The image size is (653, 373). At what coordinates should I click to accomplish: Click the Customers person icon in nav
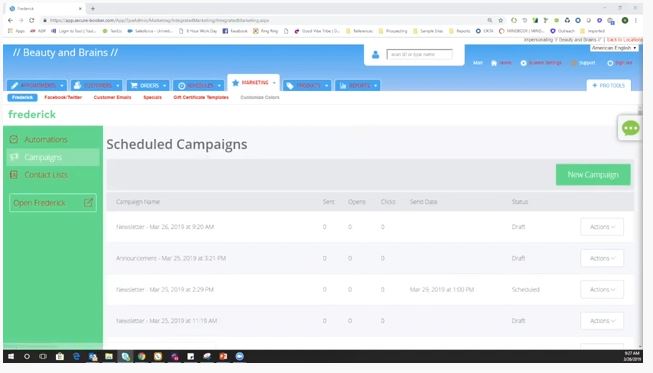[77, 85]
